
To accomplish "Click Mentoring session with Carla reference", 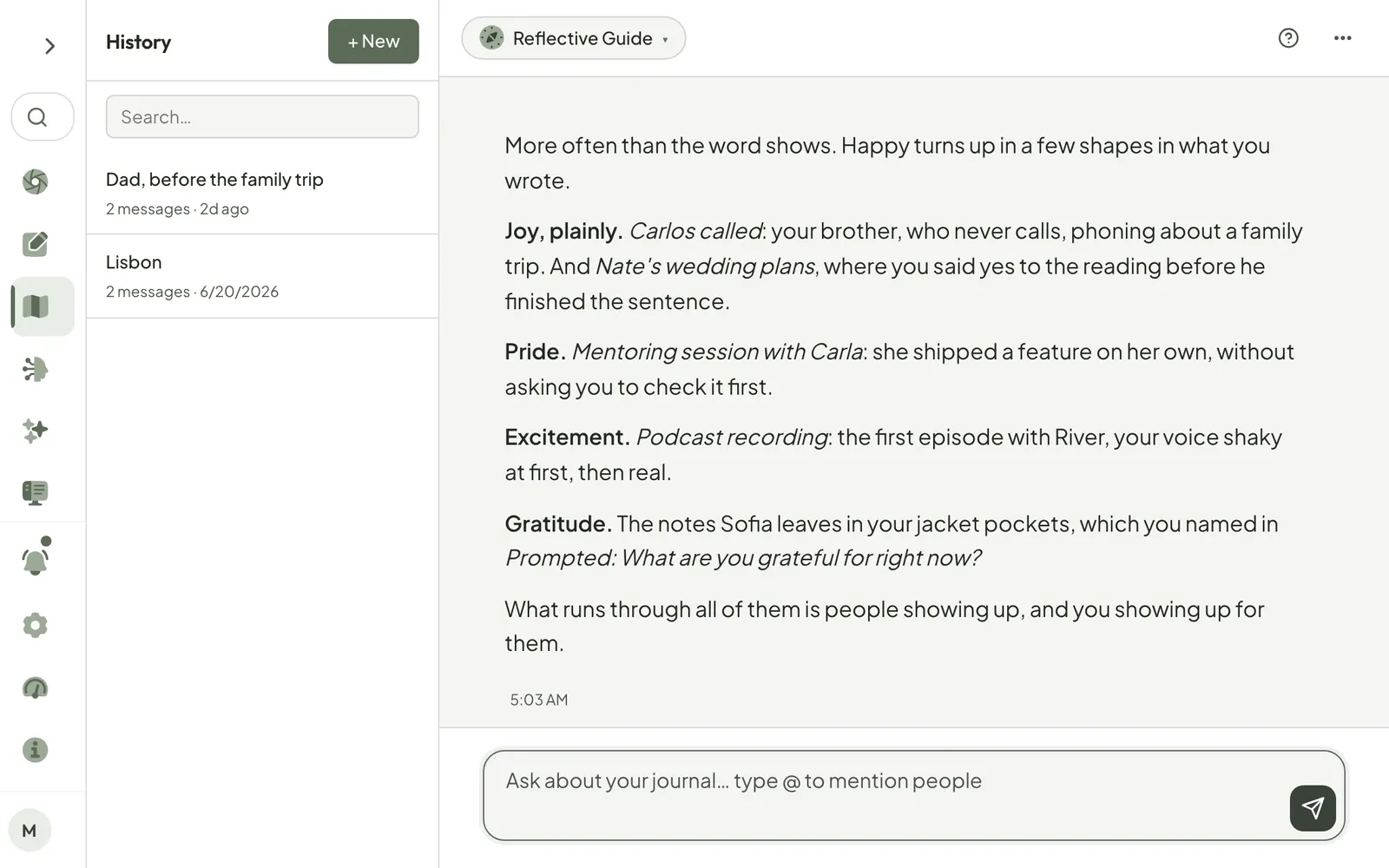I will pos(717,352).
